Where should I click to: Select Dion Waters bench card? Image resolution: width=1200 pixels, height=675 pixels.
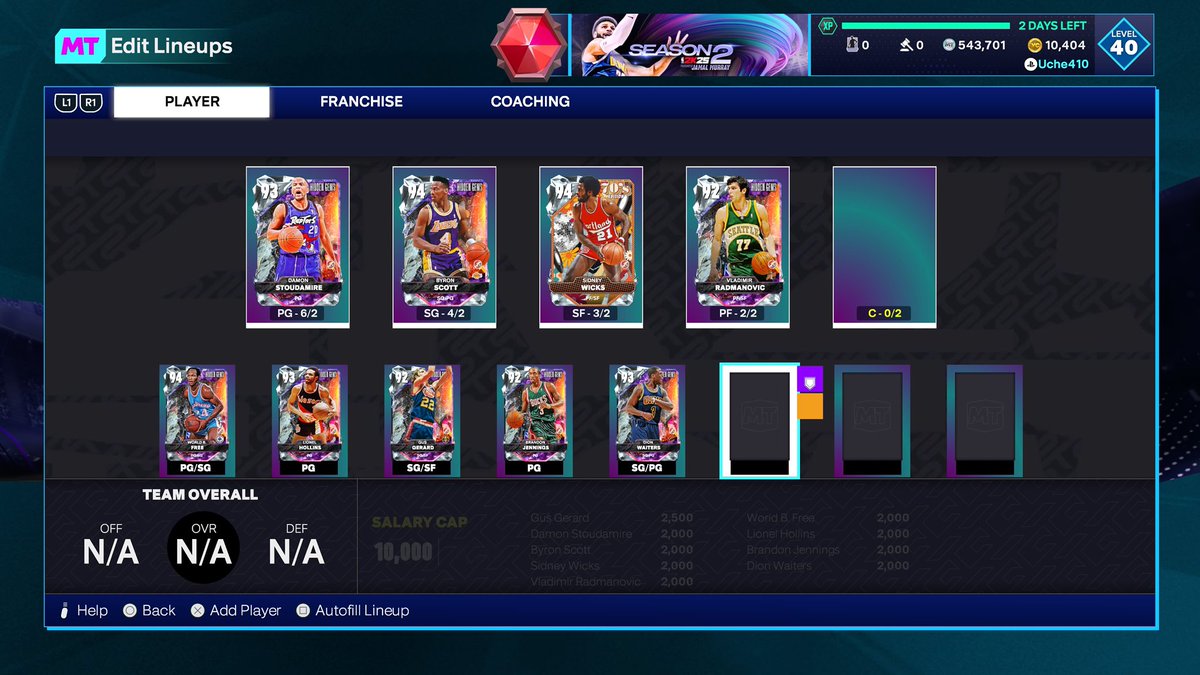pos(648,421)
